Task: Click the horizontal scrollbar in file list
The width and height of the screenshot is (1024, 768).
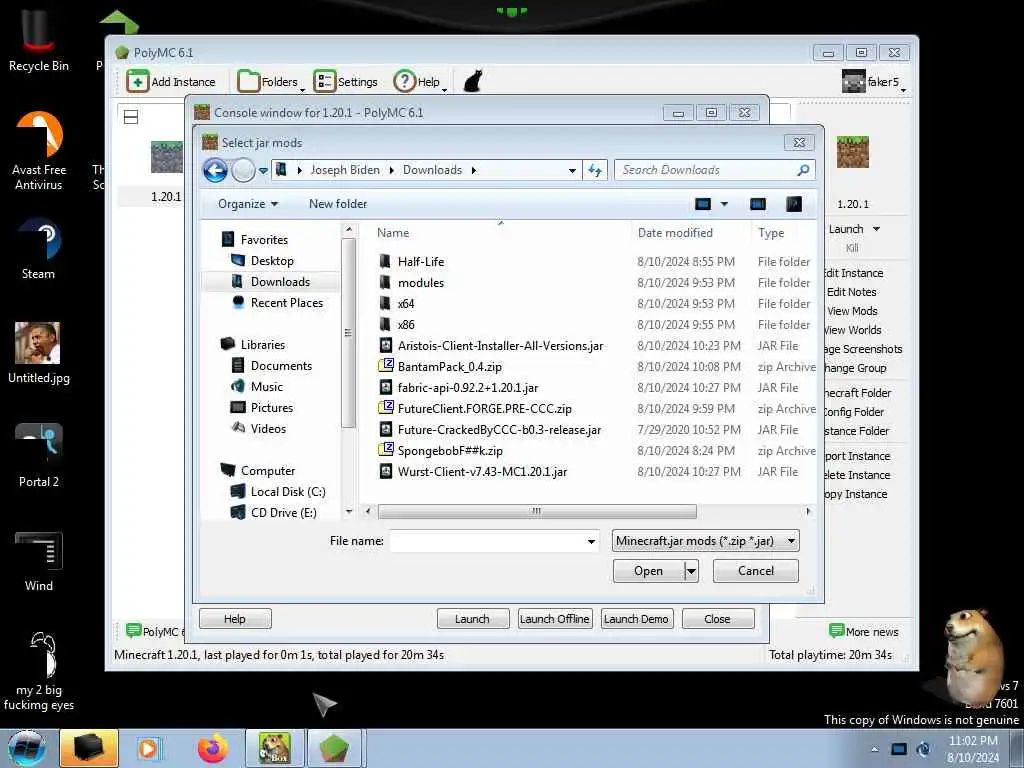Action: 537,511
